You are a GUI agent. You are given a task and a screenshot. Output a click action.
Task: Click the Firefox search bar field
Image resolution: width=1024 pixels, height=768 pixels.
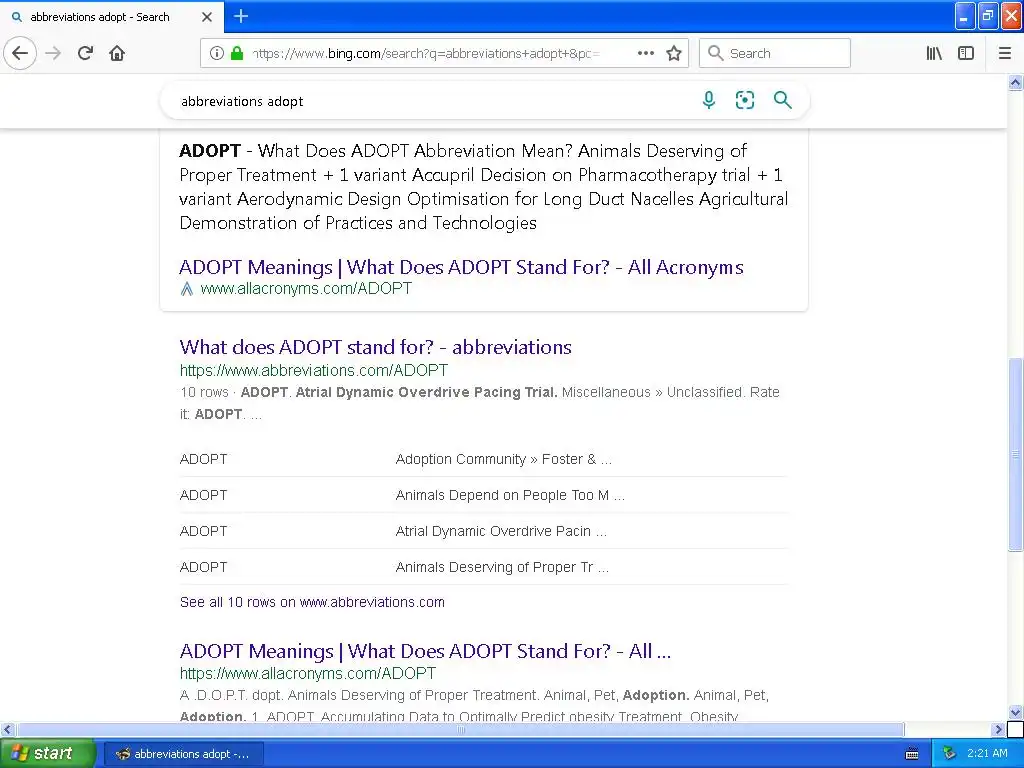[775, 53]
